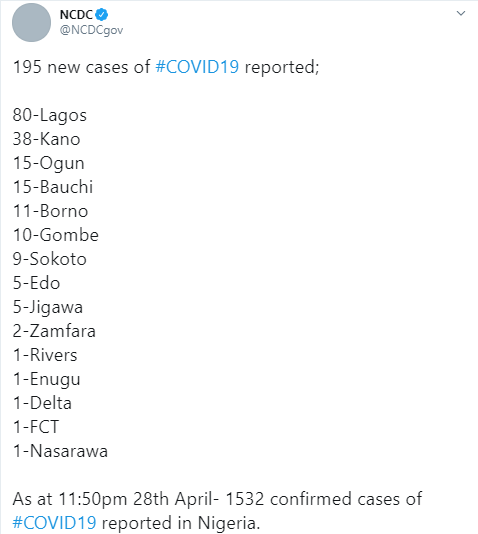Open the NCDC display name link
Viewport: 478px width, 534px height.
click(76, 15)
